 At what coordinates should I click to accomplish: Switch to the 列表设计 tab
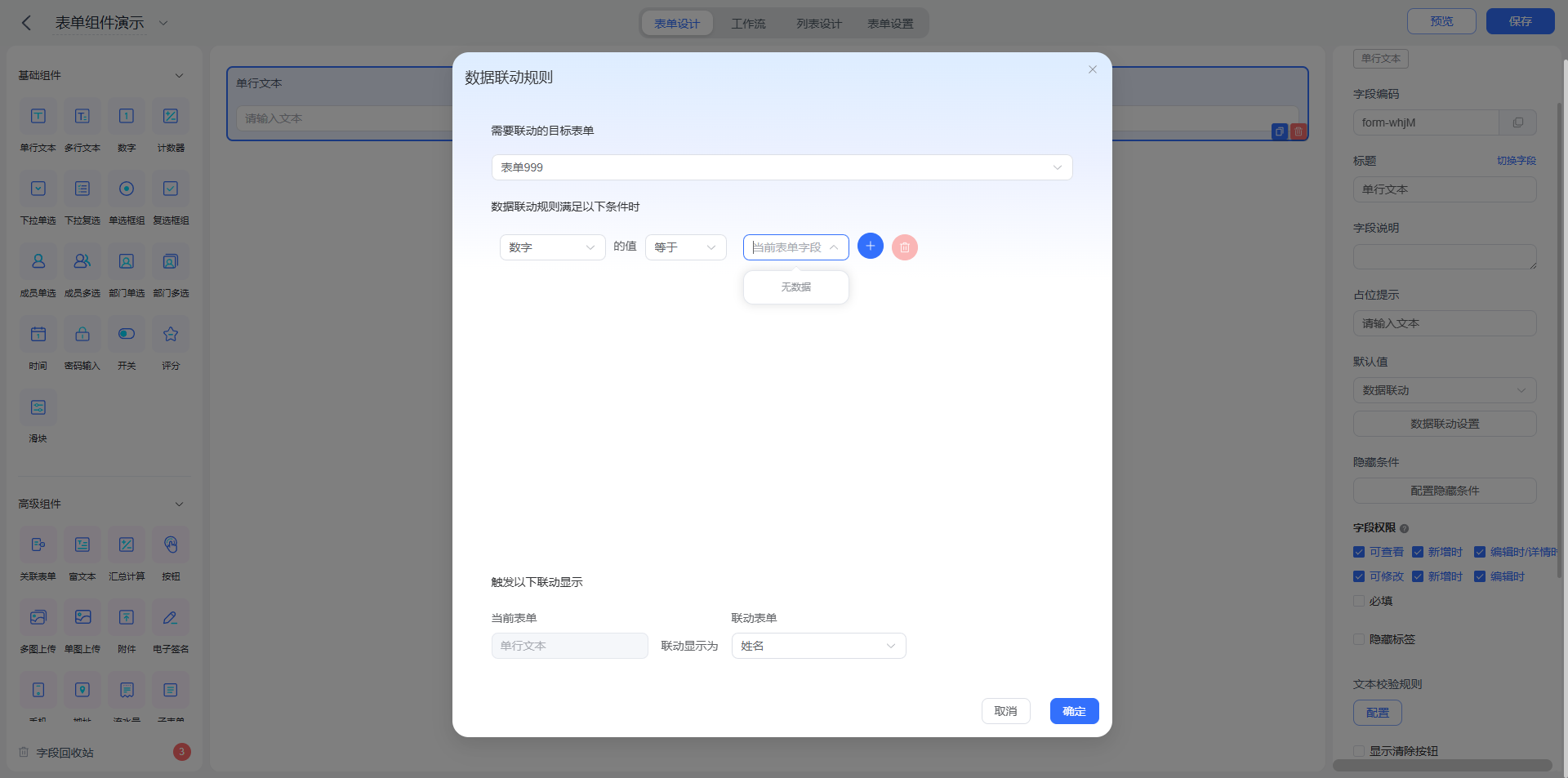coord(819,24)
